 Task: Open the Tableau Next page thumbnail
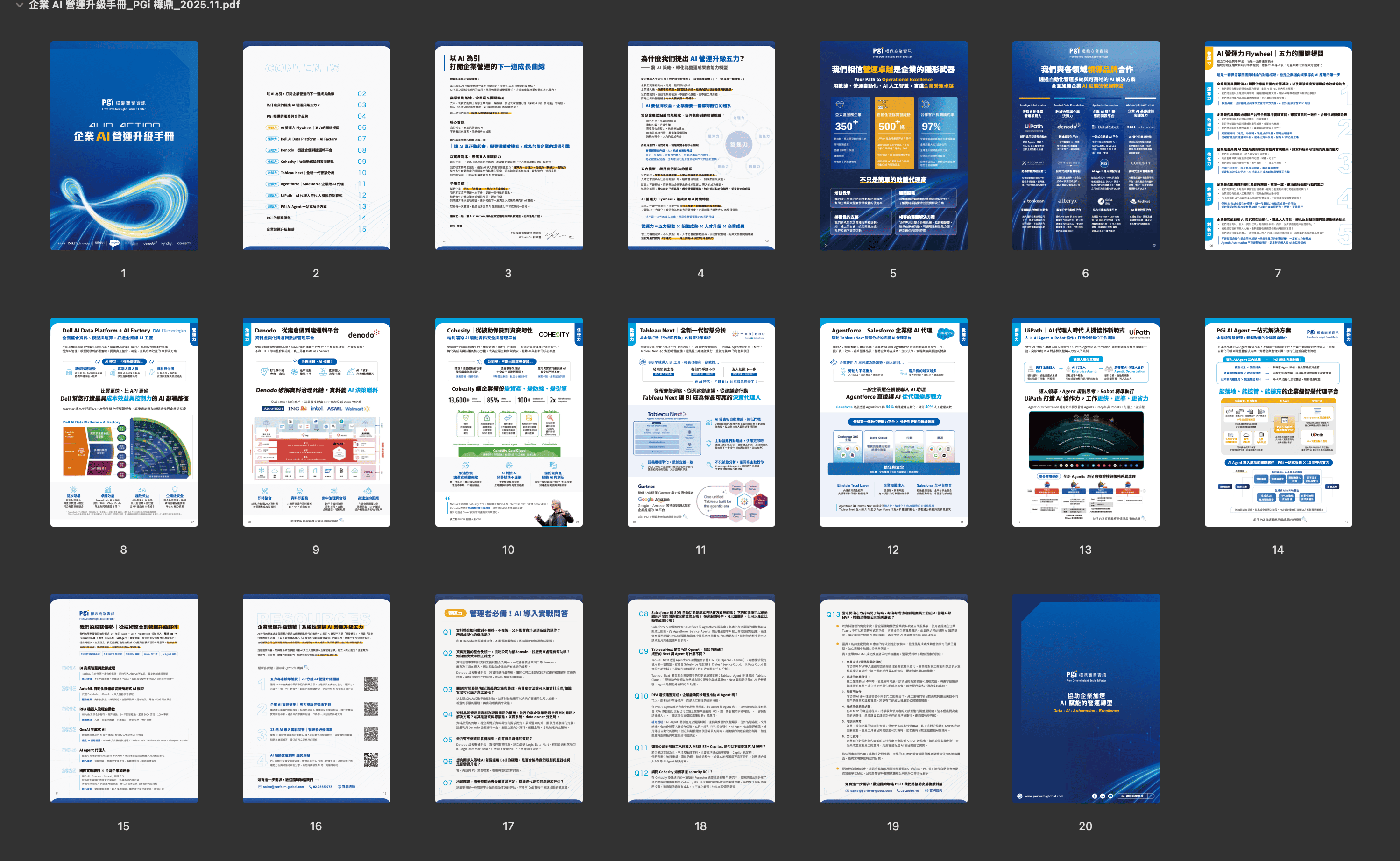[x=701, y=422]
